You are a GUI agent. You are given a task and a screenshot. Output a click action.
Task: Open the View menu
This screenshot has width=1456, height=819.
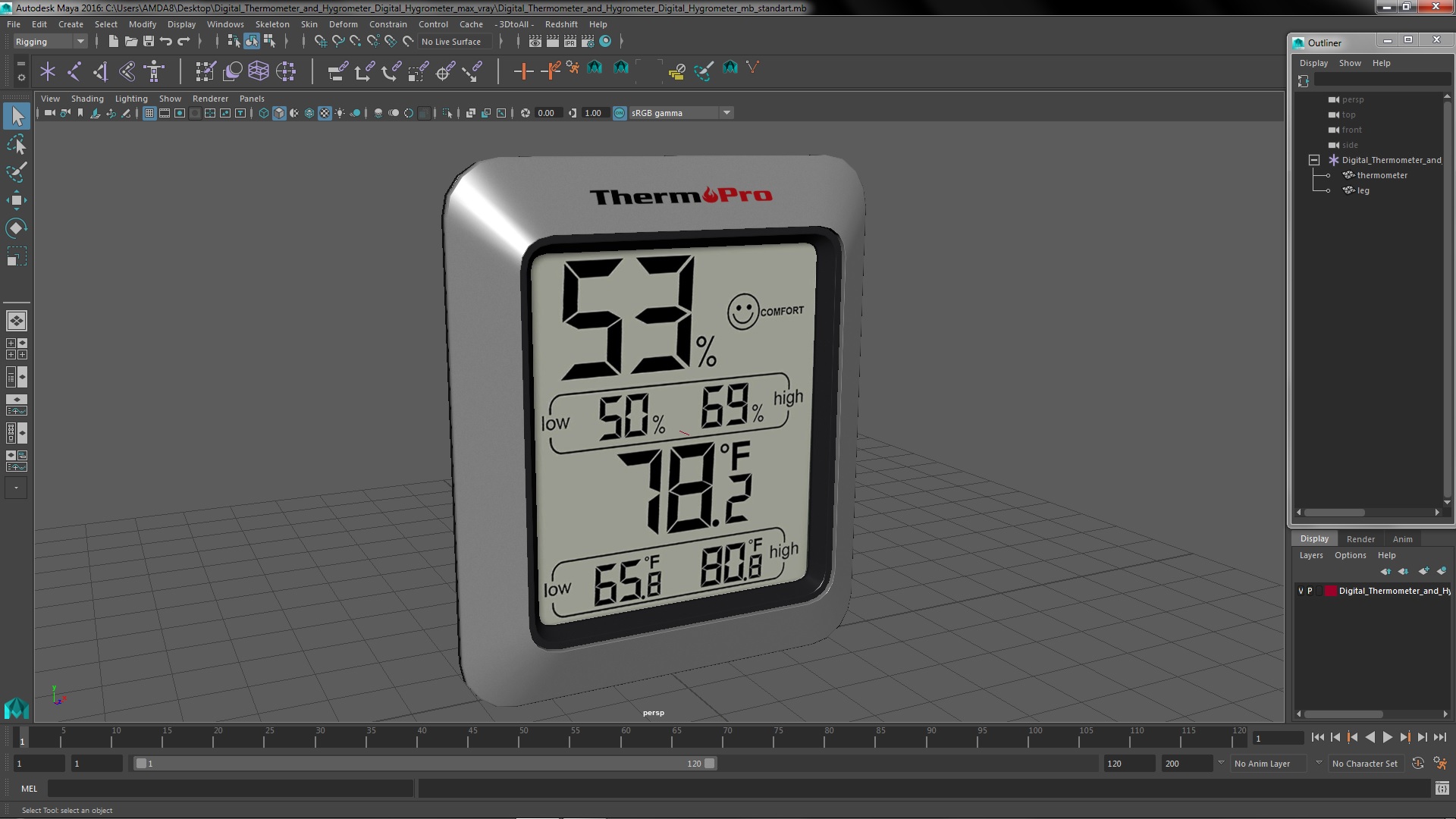click(x=49, y=98)
